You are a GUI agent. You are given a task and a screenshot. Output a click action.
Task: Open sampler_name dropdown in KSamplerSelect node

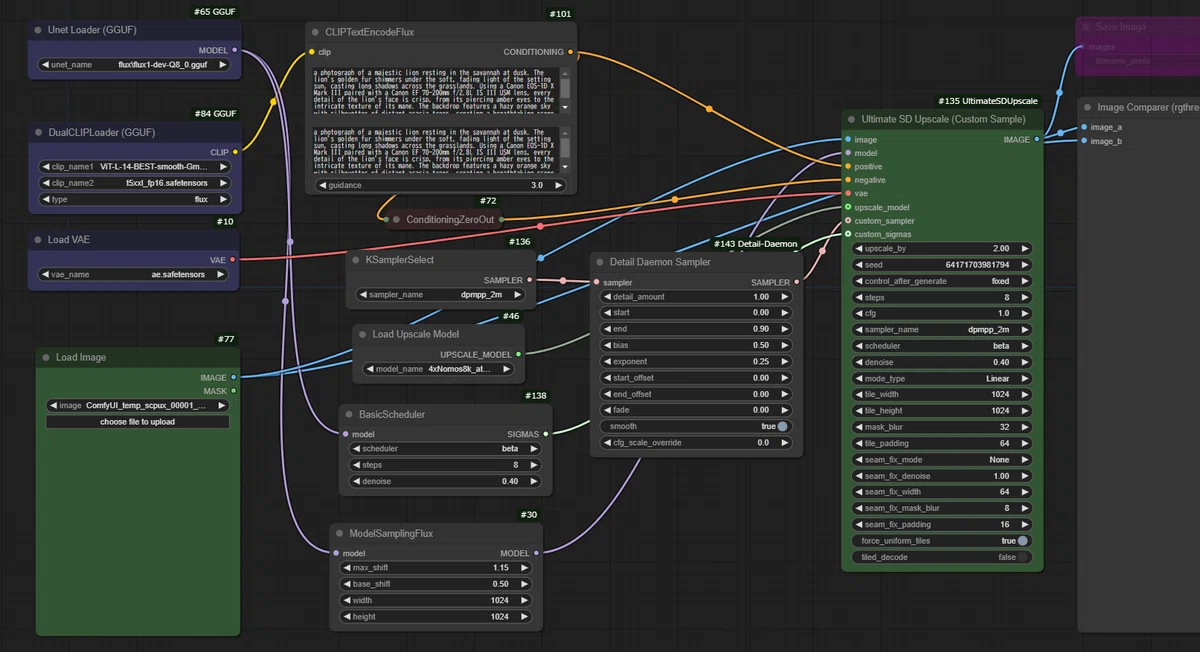point(442,295)
